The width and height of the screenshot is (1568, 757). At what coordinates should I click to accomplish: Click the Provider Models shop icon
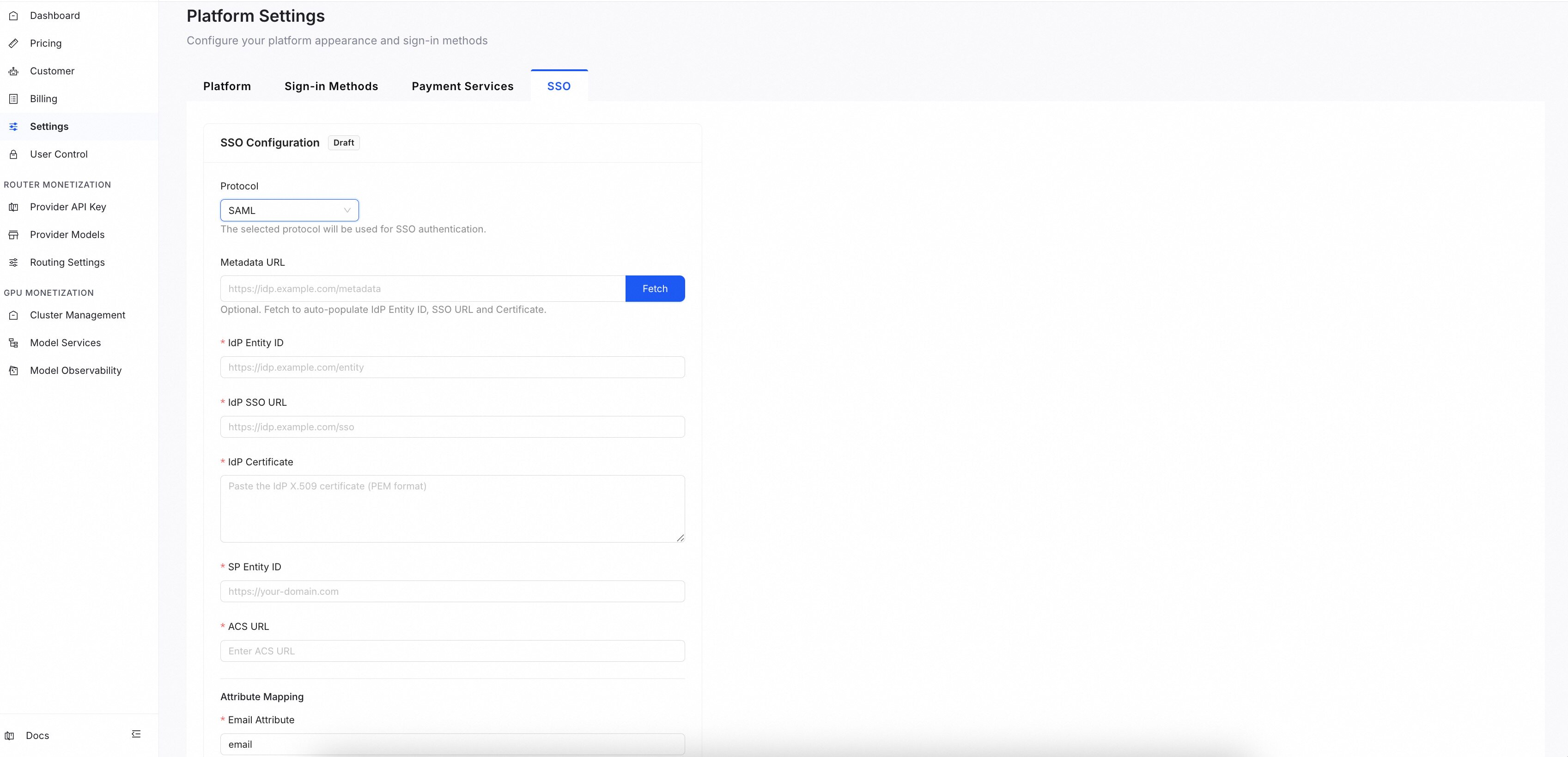(x=13, y=235)
